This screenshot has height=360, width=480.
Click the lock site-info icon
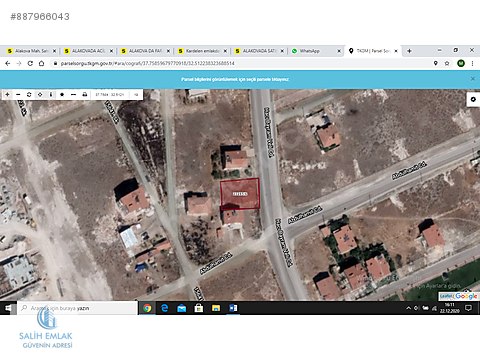[x=55, y=63]
